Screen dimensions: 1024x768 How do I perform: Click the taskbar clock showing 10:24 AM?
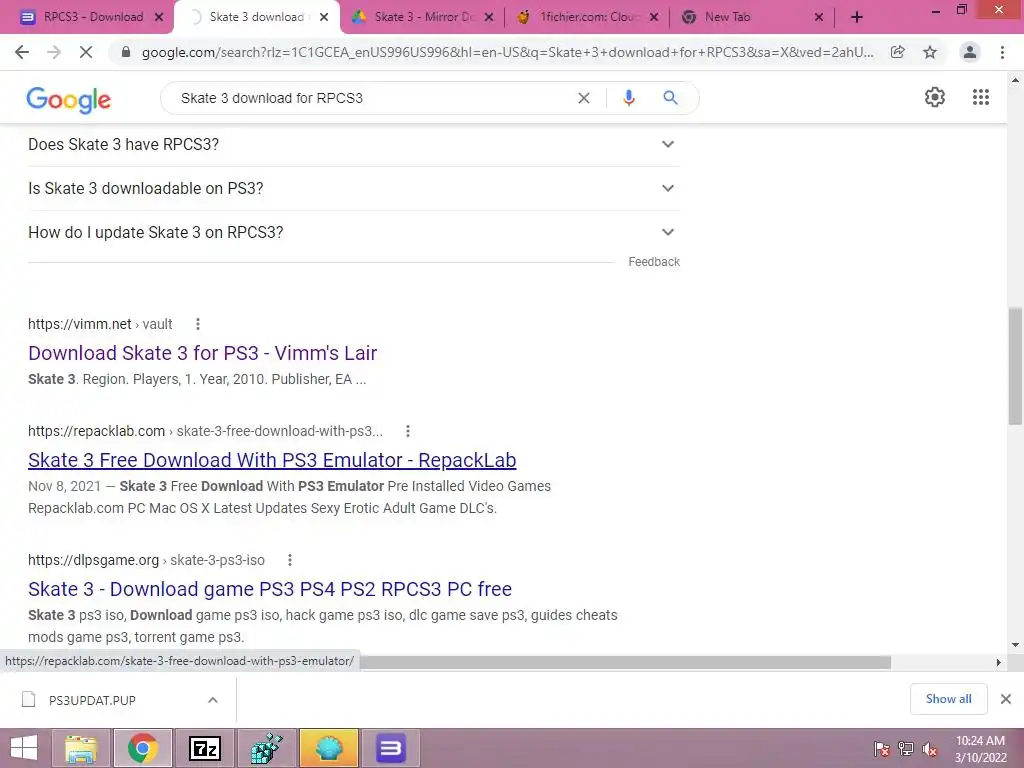click(x=980, y=749)
